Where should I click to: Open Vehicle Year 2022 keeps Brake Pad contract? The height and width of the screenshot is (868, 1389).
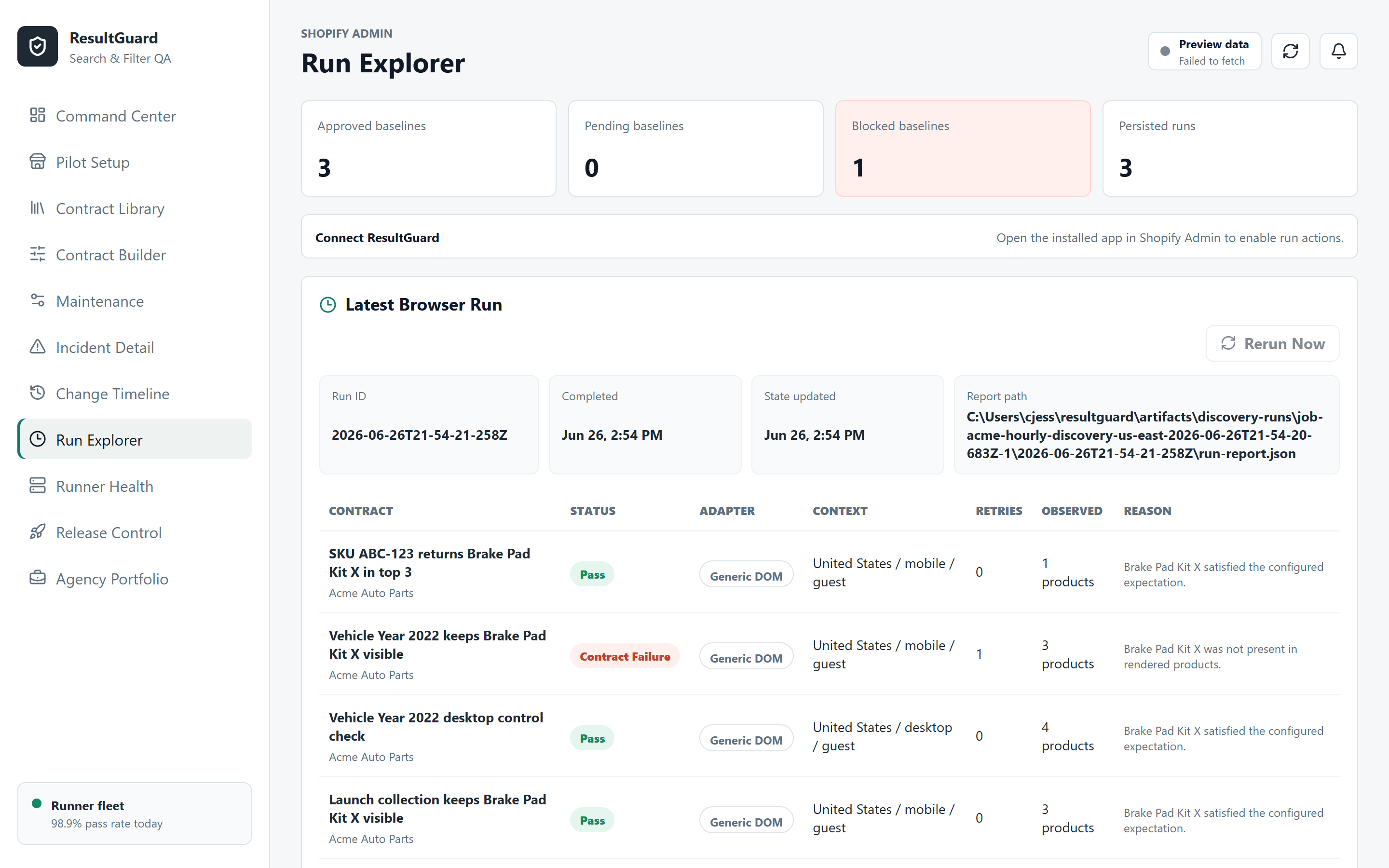[x=437, y=645]
